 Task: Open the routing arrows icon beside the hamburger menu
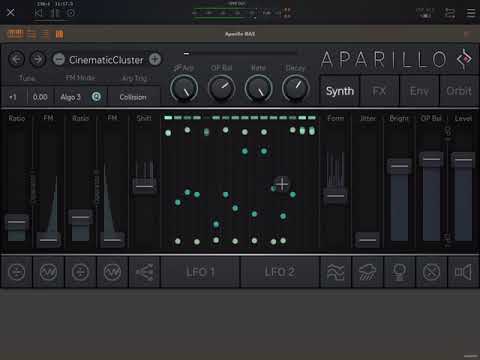click(x=450, y=13)
